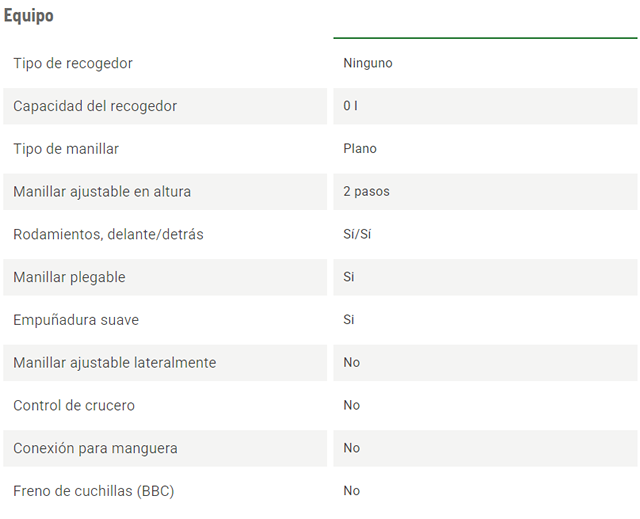Image resolution: width=640 pixels, height=519 pixels.
Task: Select the Manillar plegable label
Action: (69, 277)
